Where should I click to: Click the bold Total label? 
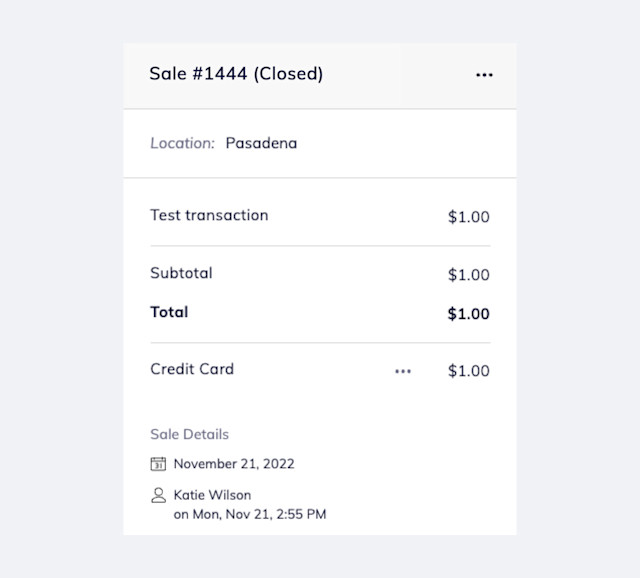point(169,312)
